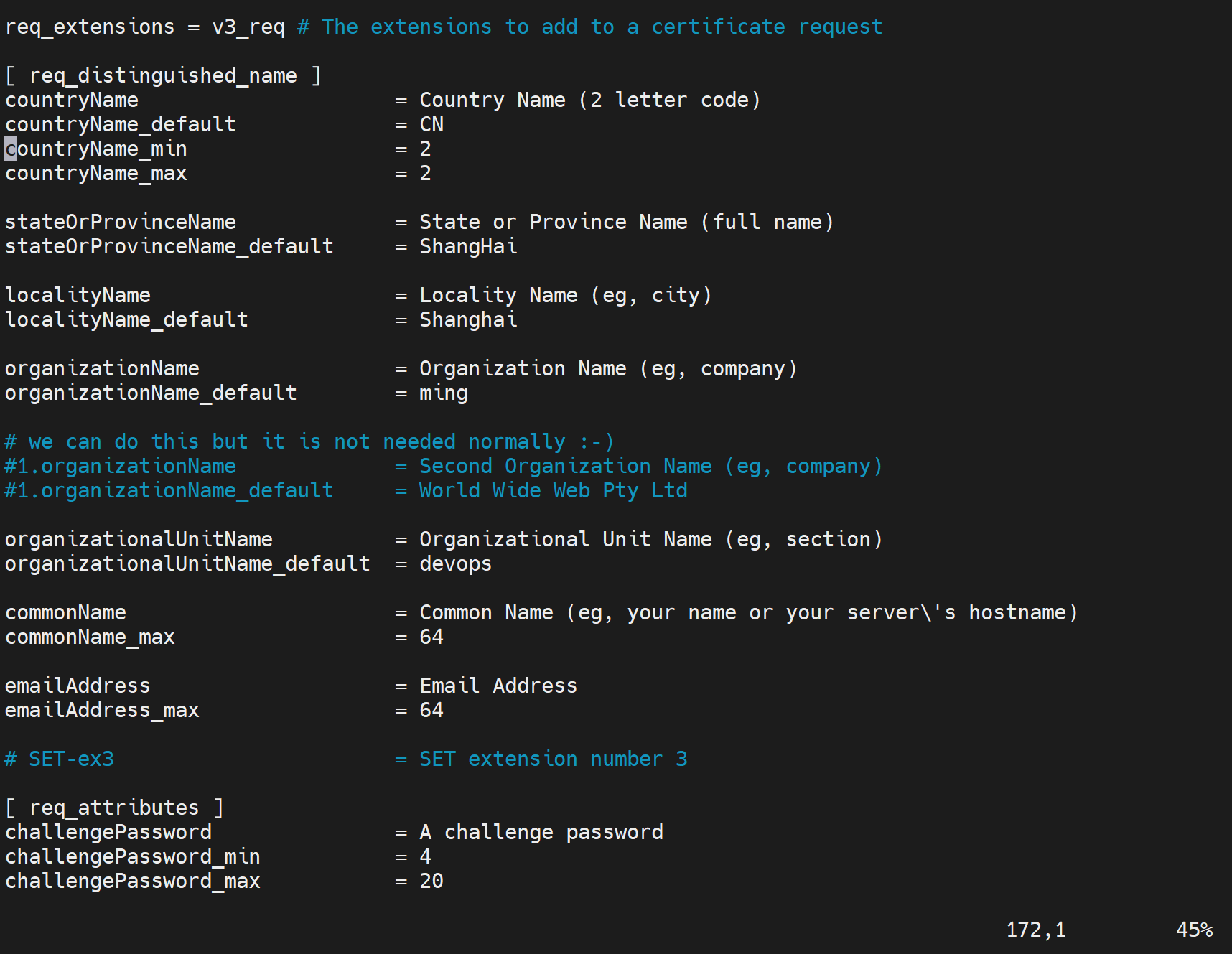The height and width of the screenshot is (954, 1232).
Task: Click the challengePassword_min value 4
Action: click(x=426, y=856)
